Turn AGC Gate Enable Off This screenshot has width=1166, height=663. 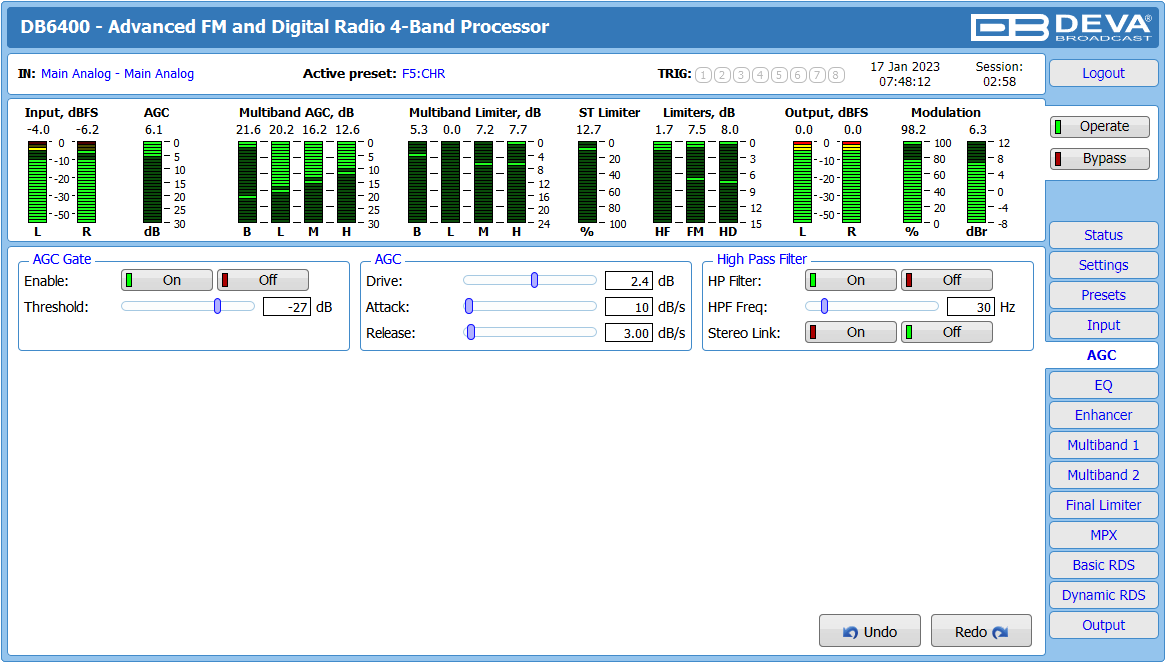pyautogui.click(x=262, y=280)
